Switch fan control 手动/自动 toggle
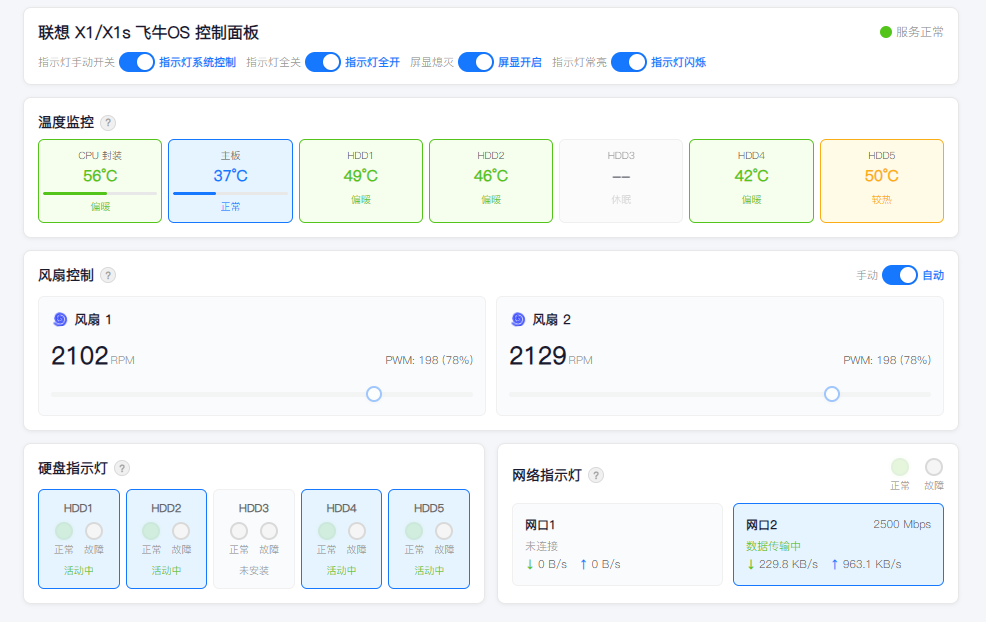This screenshot has width=986, height=622. [x=900, y=275]
